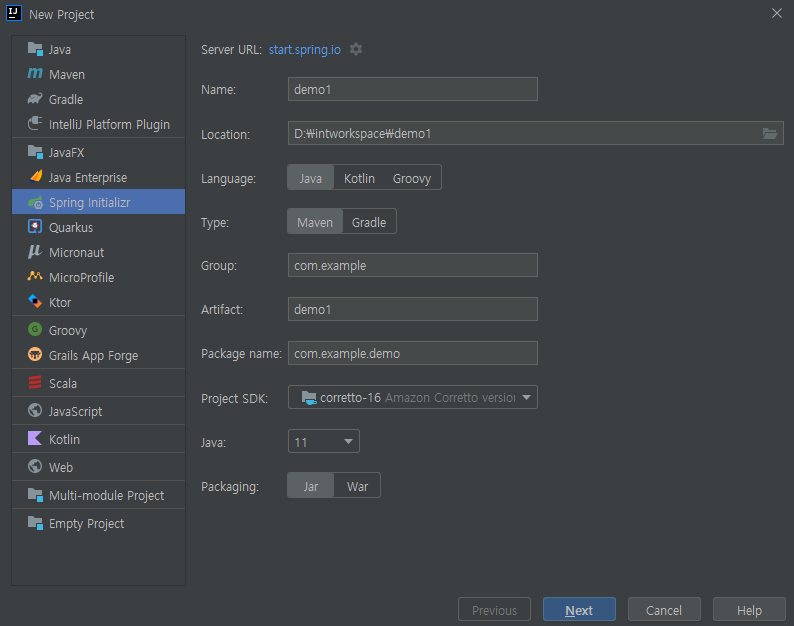Click the IntelliJ IDEA logo in title bar
Viewport: 794px width, 626px height.
coord(14,13)
